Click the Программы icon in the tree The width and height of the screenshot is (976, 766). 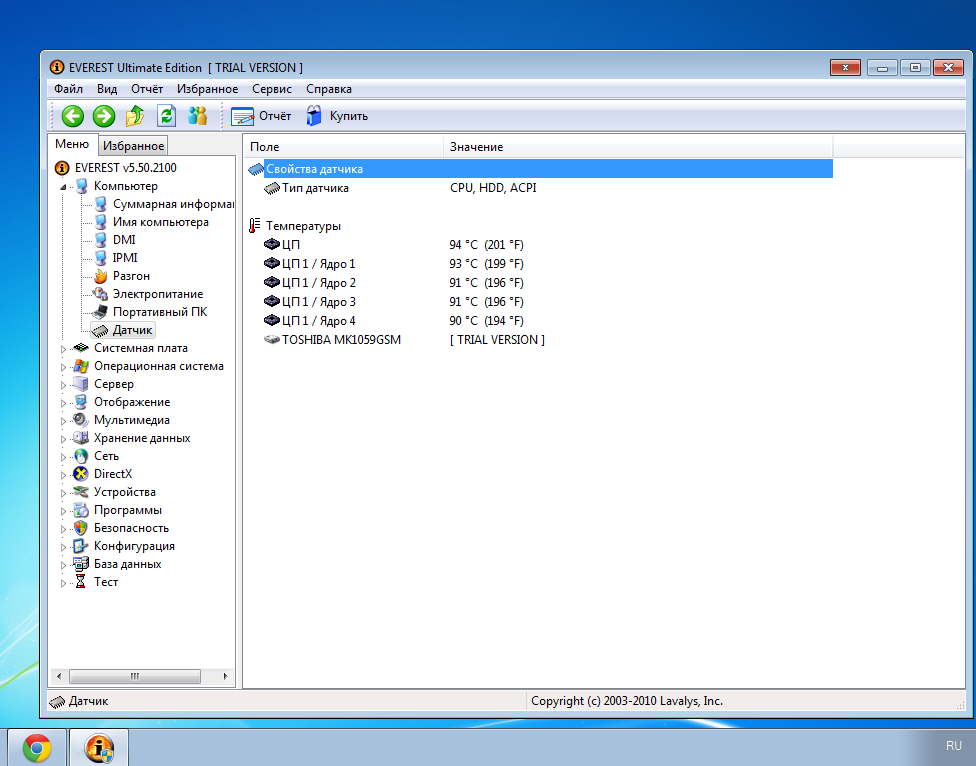click(81, 510)
